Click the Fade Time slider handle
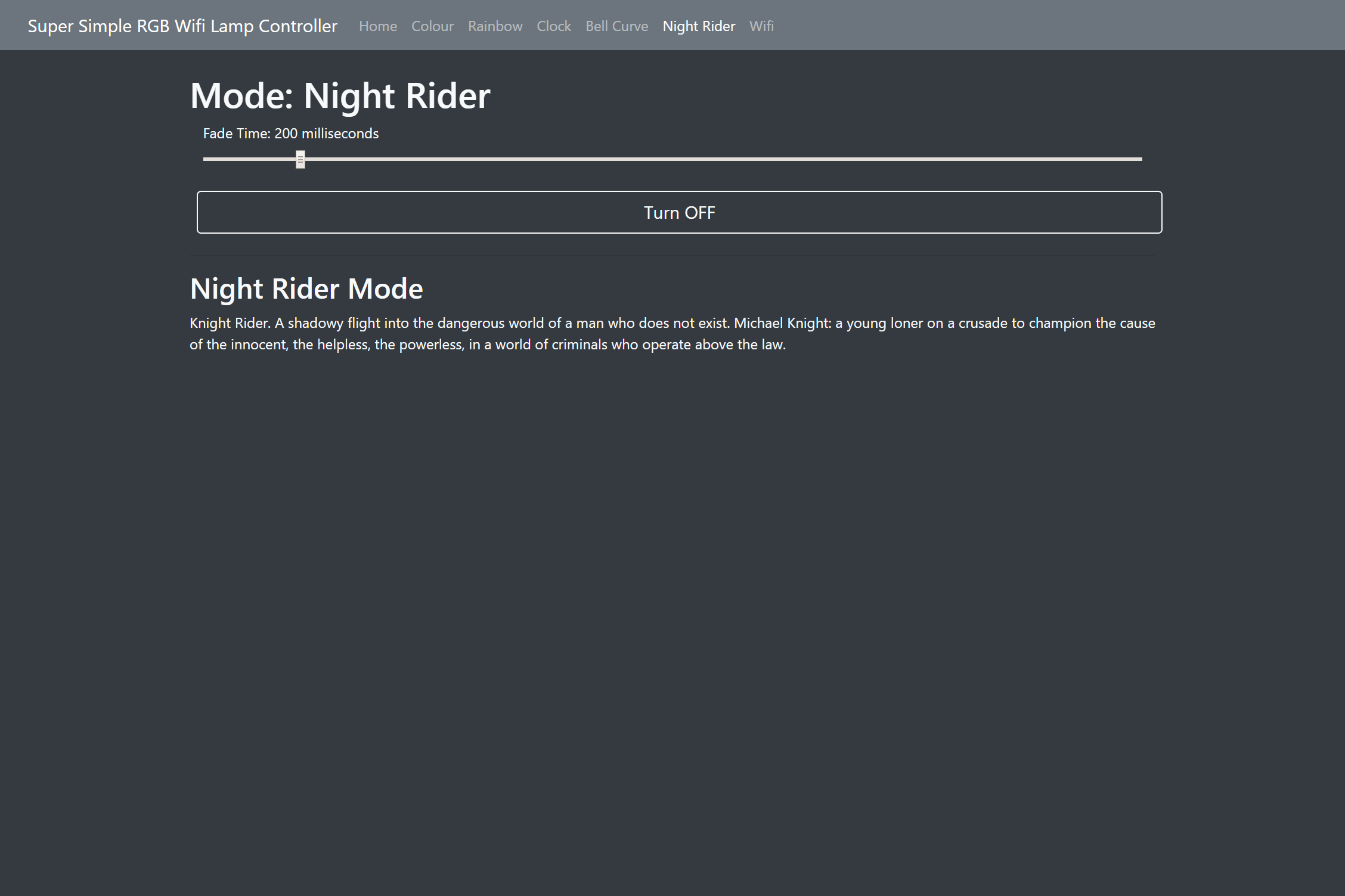 (300, 159)
